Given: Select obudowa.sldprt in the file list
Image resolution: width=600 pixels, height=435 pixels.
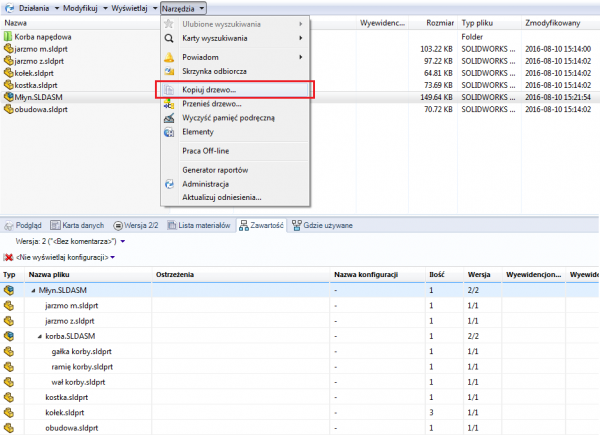Looking at the screenshot, I should [x=41, y=109].
